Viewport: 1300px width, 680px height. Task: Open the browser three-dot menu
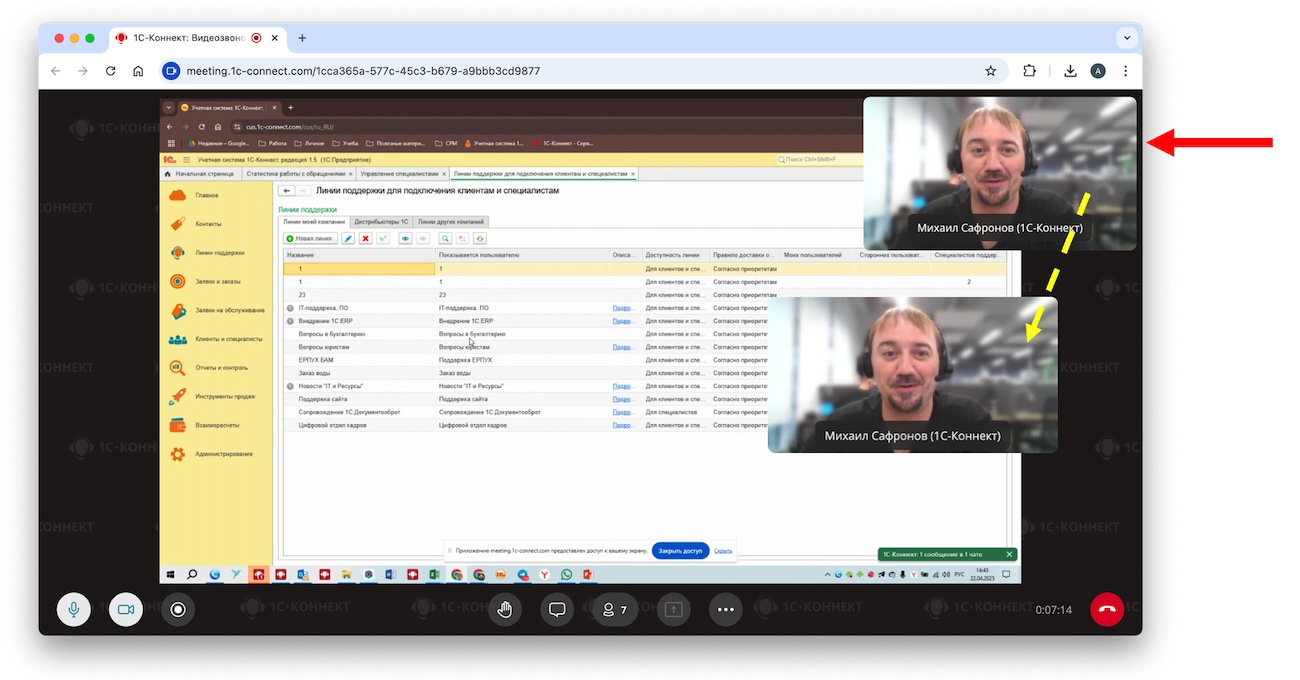click(1126, 71)
